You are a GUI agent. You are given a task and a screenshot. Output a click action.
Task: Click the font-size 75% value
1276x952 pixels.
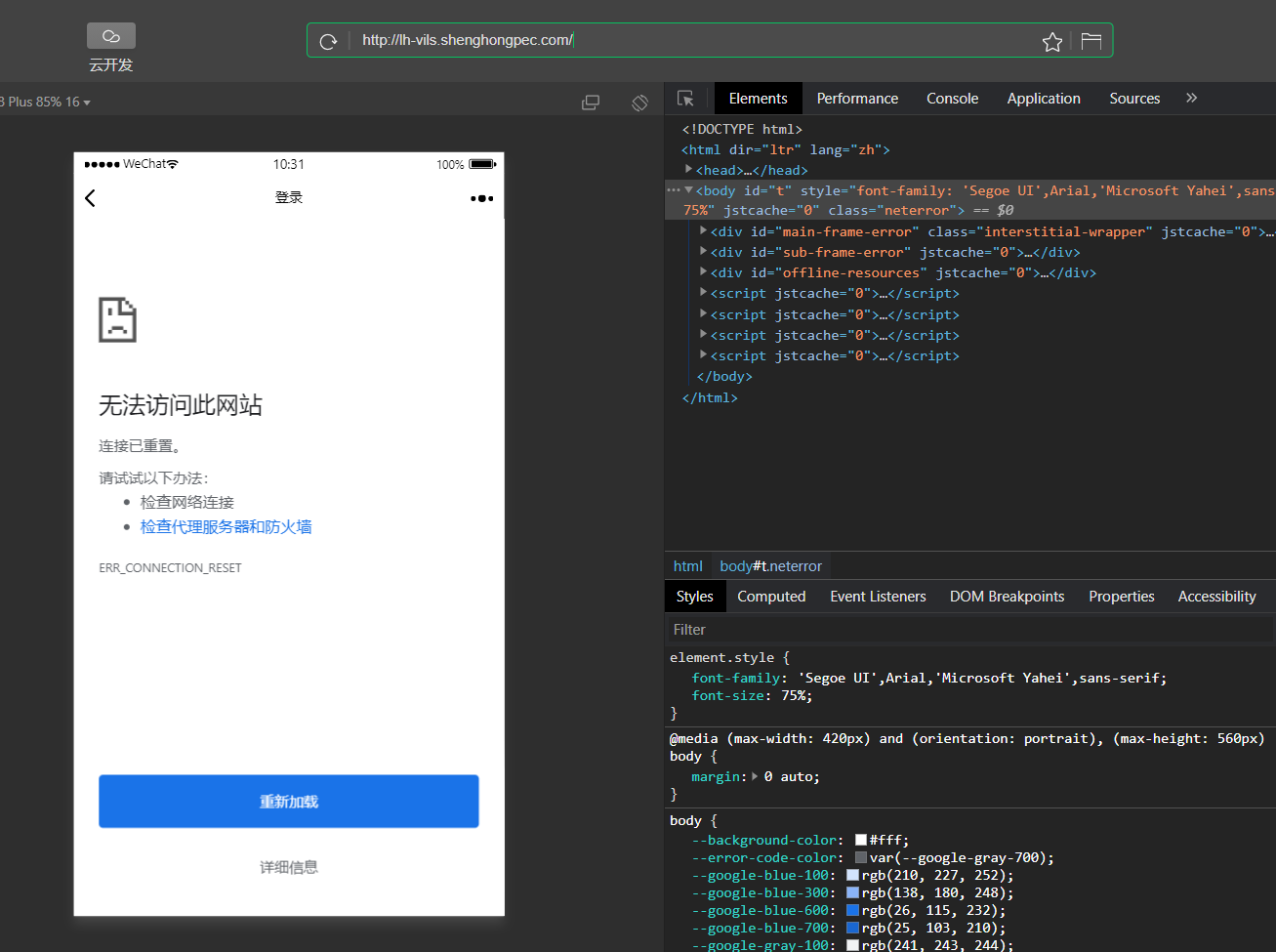(x=795, y=696)
